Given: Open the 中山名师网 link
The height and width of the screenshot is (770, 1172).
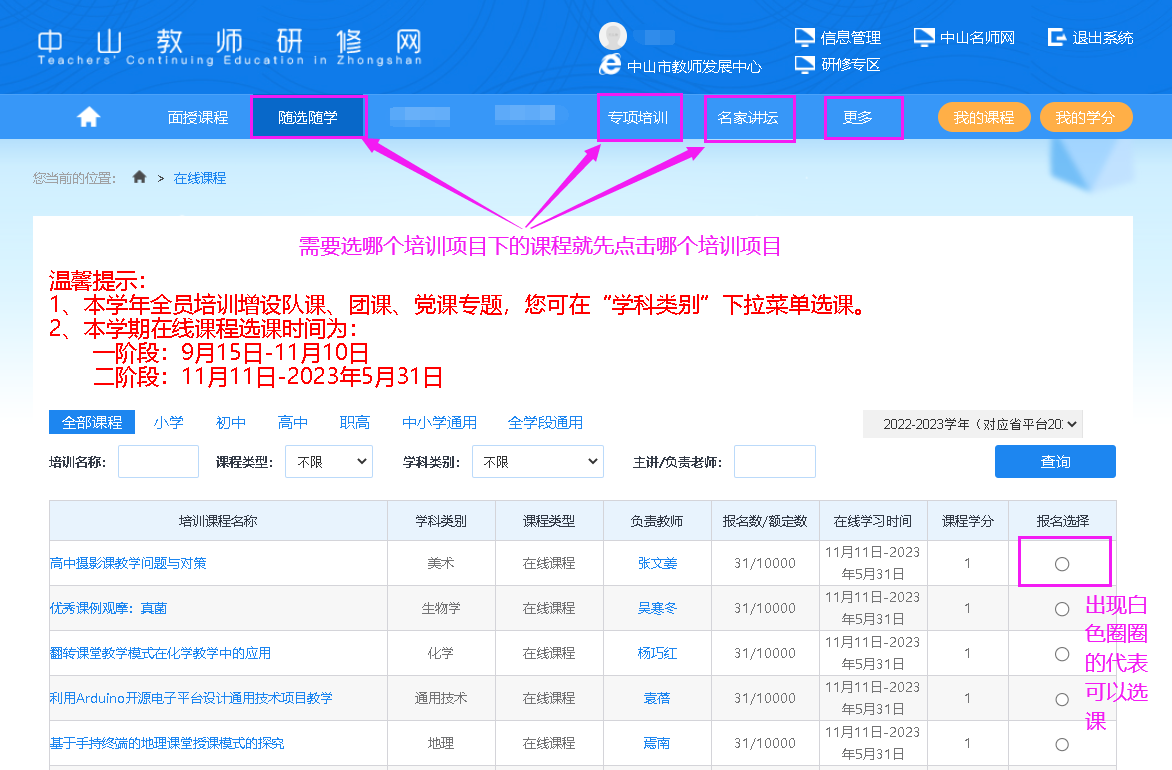Looking at the screenshot, I should [978, 37].
